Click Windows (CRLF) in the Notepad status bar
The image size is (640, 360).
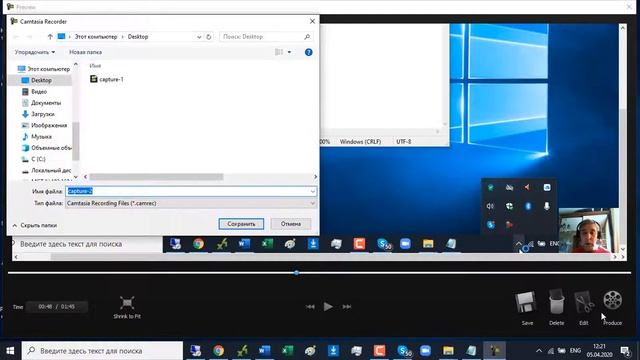pos(360,142)
